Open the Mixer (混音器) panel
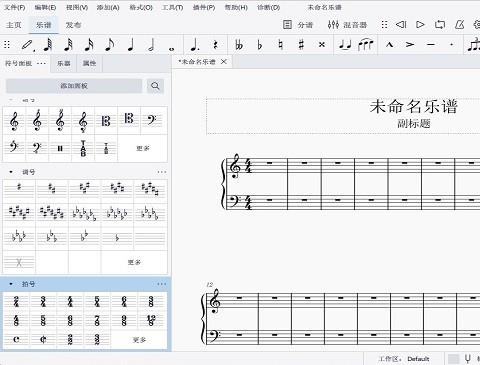 coord(347,24)
